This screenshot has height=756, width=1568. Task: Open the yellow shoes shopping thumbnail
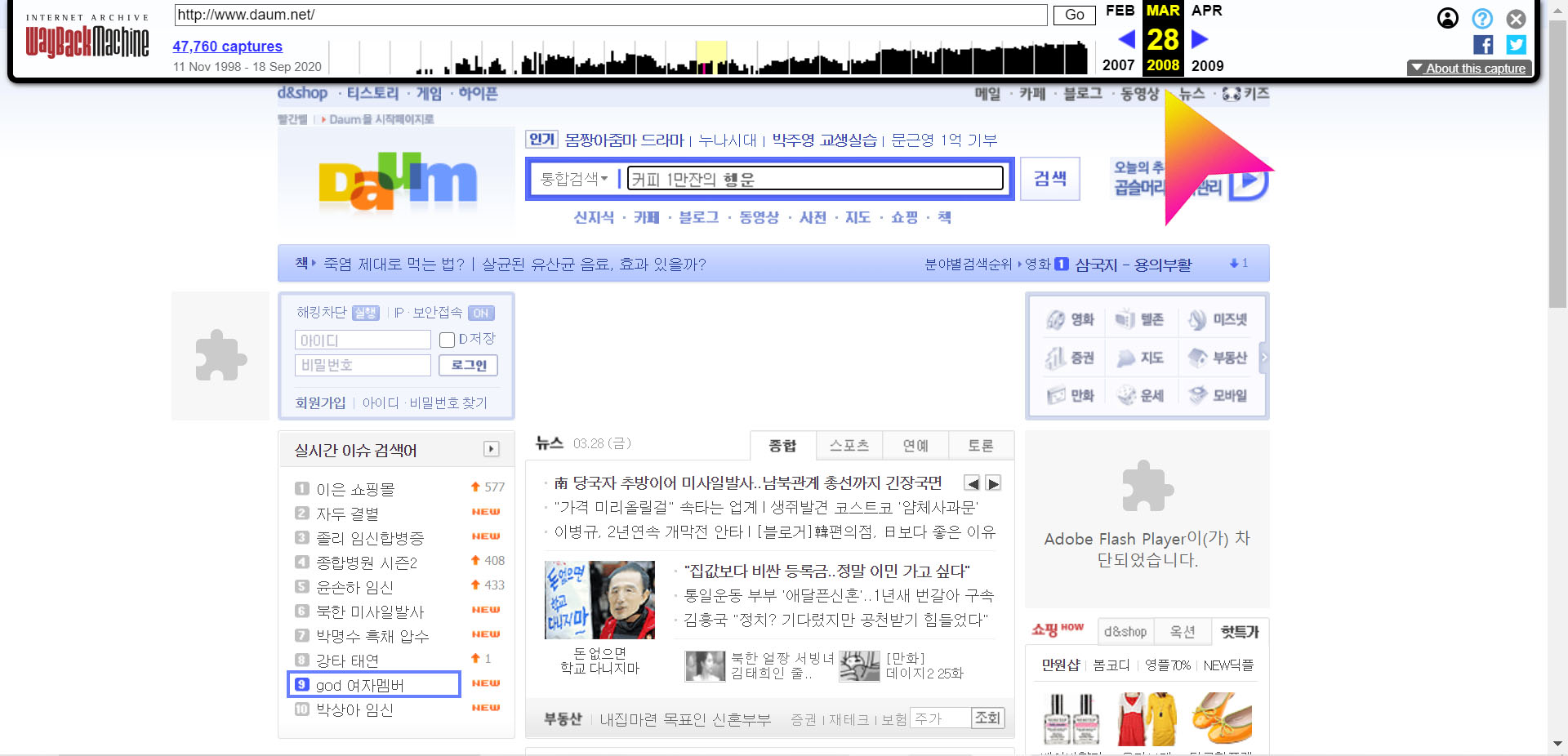point(1222,719)
